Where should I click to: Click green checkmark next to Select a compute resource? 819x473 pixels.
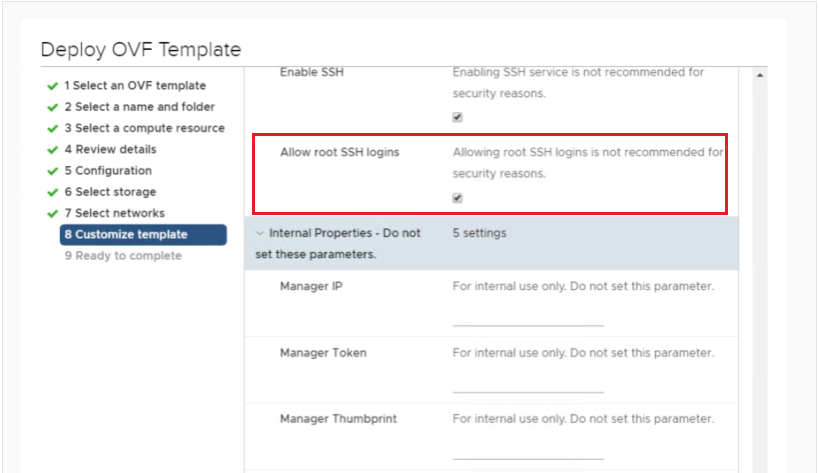52,129
